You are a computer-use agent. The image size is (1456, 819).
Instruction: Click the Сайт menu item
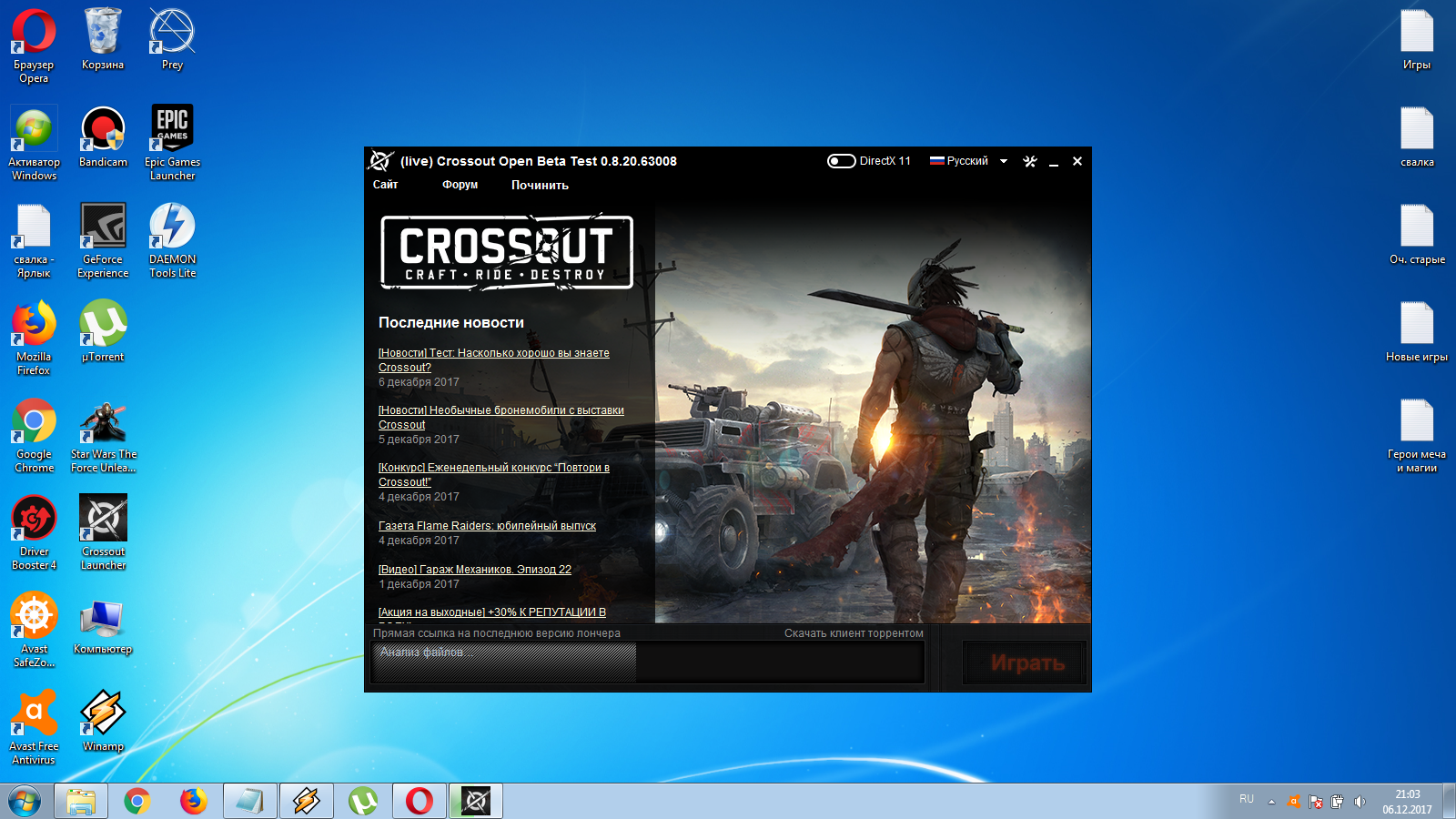coord(386,185)
